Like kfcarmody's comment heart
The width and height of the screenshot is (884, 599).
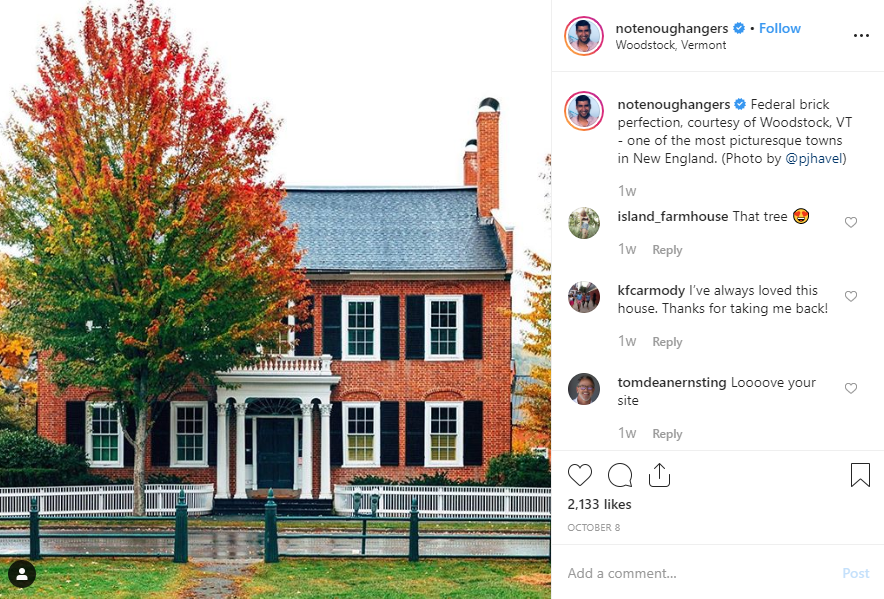pos(851,296)
